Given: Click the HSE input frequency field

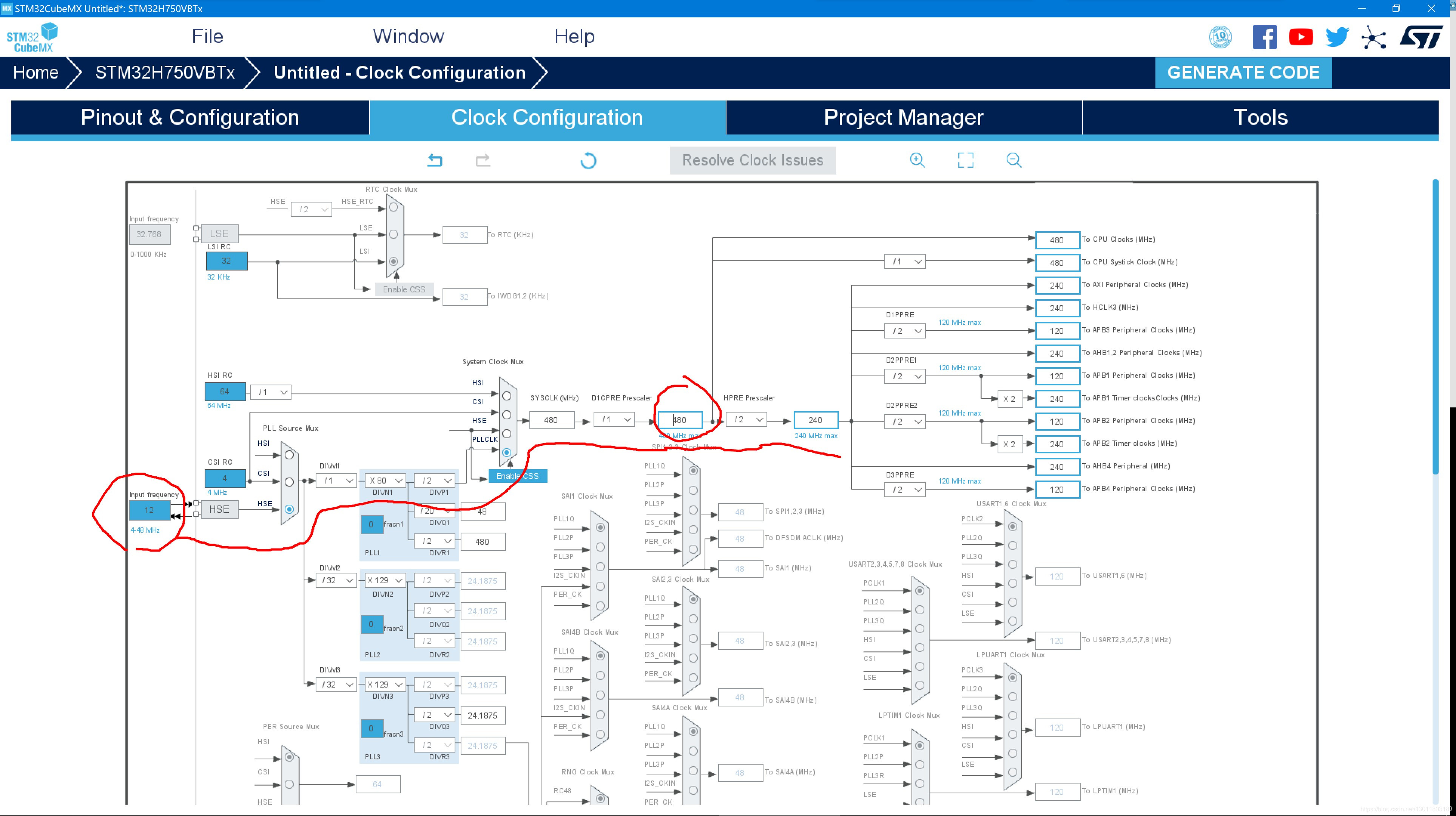Looking at the screenshot, I should (149, 510).
